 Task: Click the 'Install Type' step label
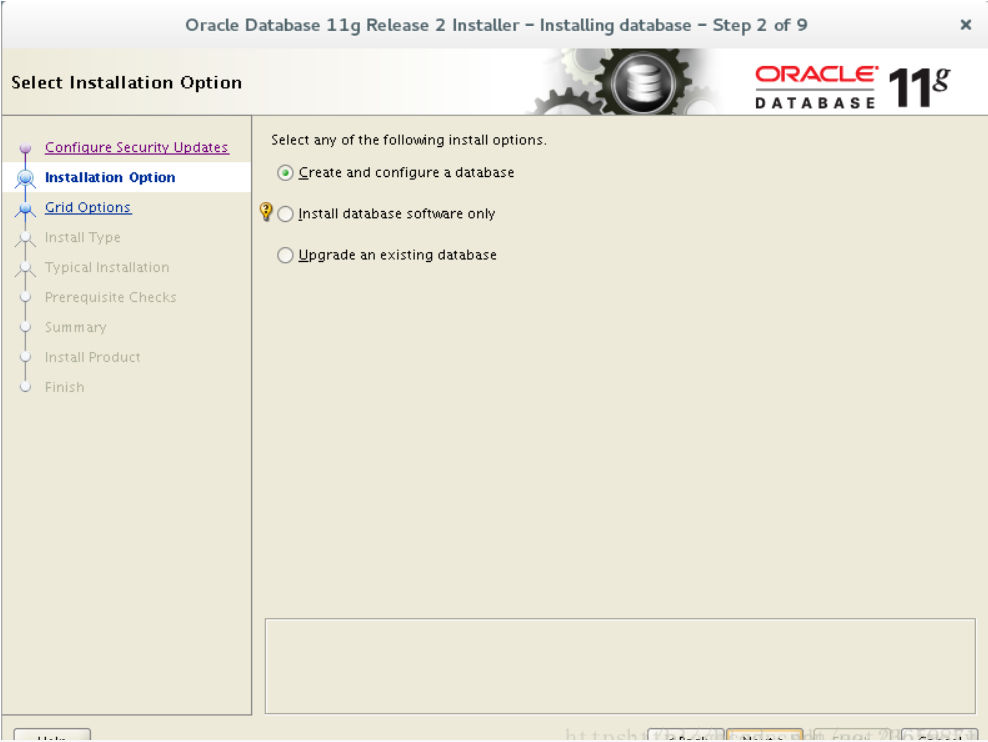point(83,237)
